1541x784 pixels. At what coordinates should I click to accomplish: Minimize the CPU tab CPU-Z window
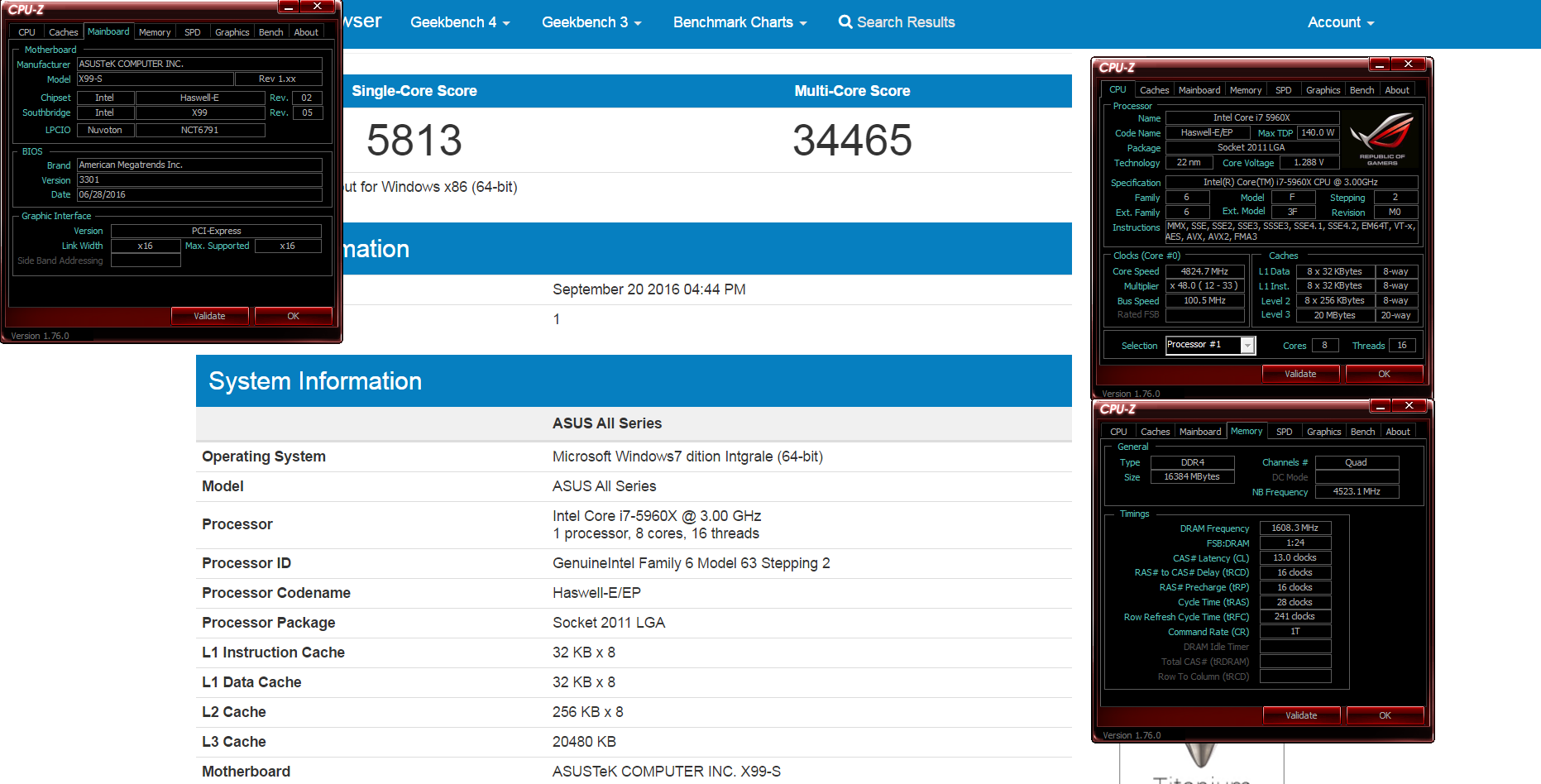click(x=1379, y=64)
